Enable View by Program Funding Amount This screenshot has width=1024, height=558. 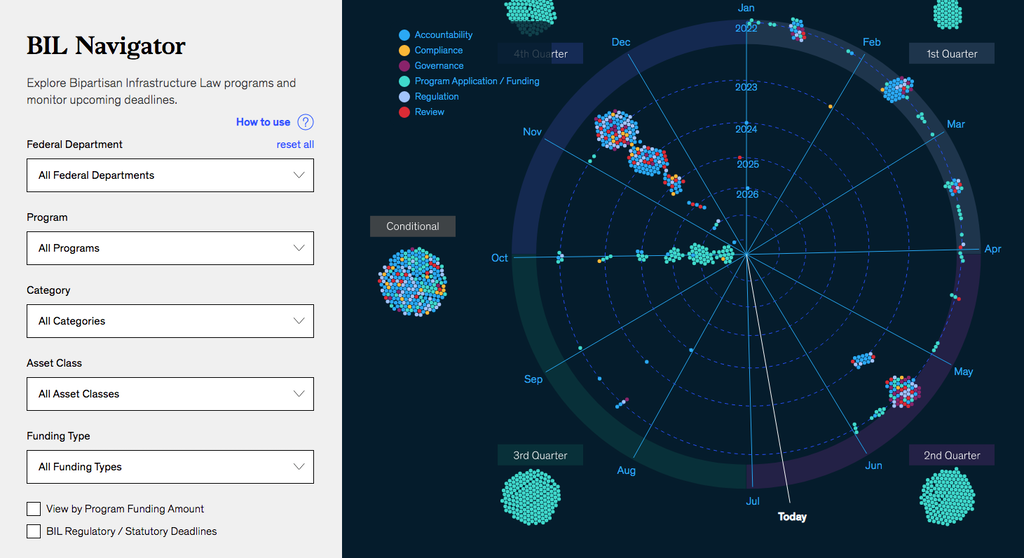tap(34, 509)
